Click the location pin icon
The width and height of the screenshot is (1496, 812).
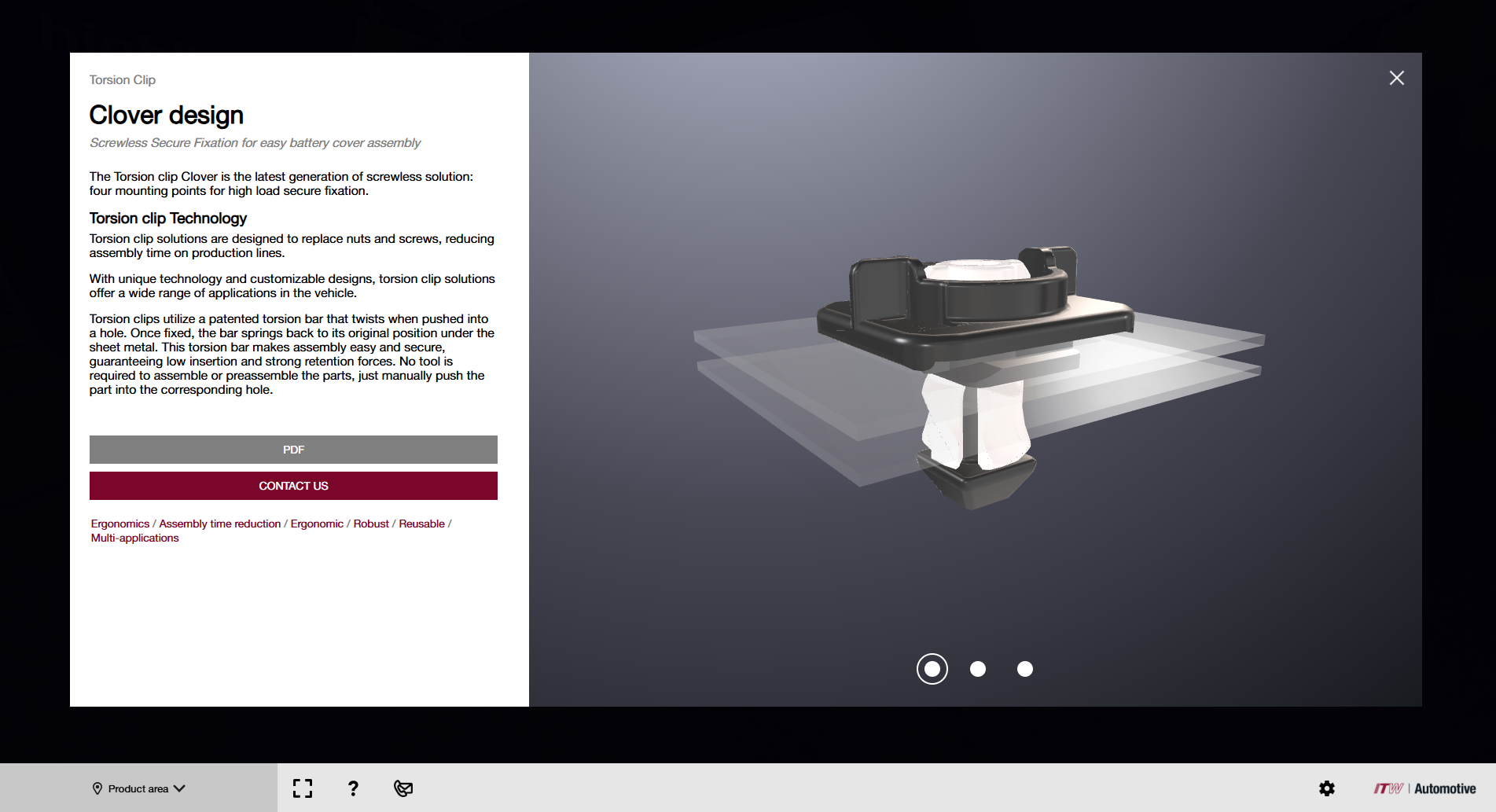click(97, 788)
